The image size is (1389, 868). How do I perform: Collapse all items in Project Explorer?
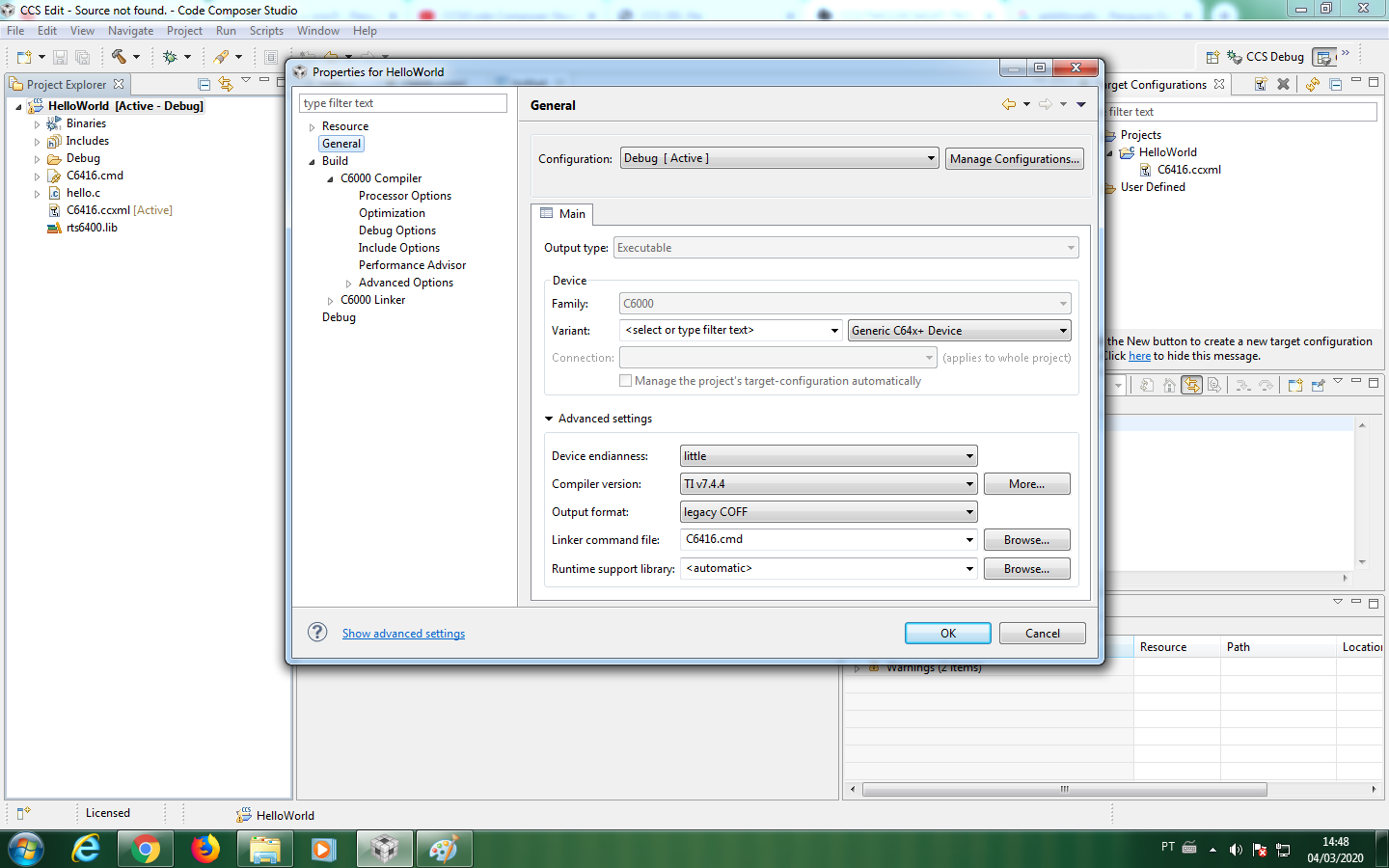pos(204,84)
